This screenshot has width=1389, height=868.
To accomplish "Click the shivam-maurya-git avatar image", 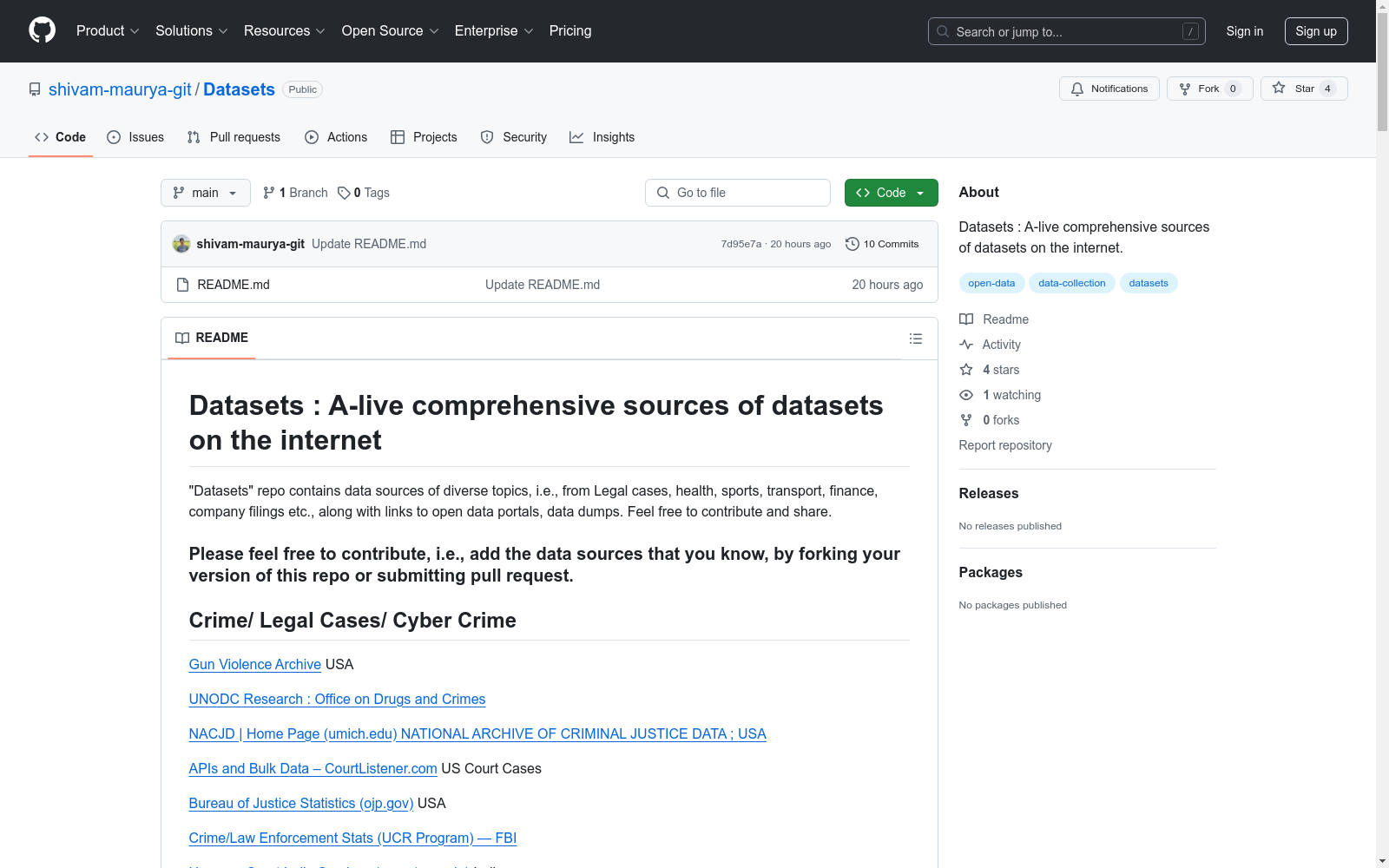I will (x=181, y=244).
